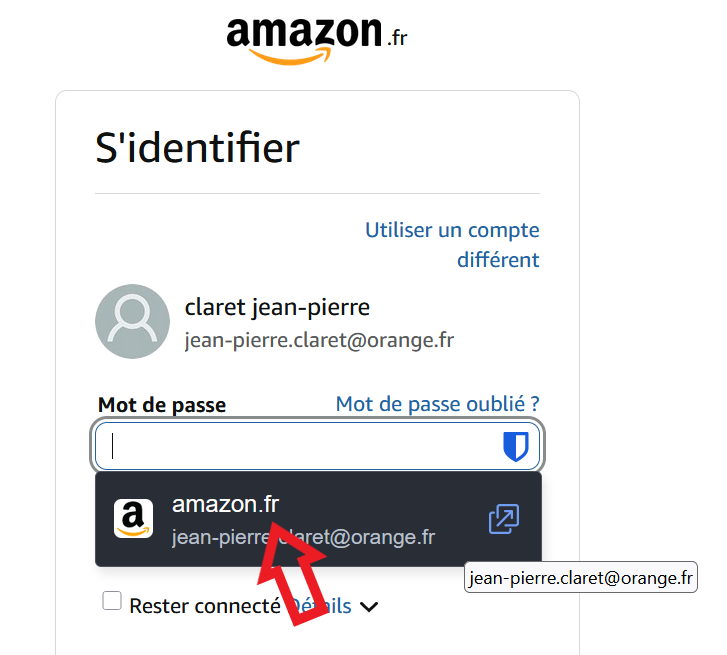Click the S'identifier heading
This screenshot has width=727, height=655.
pos(197,149)
